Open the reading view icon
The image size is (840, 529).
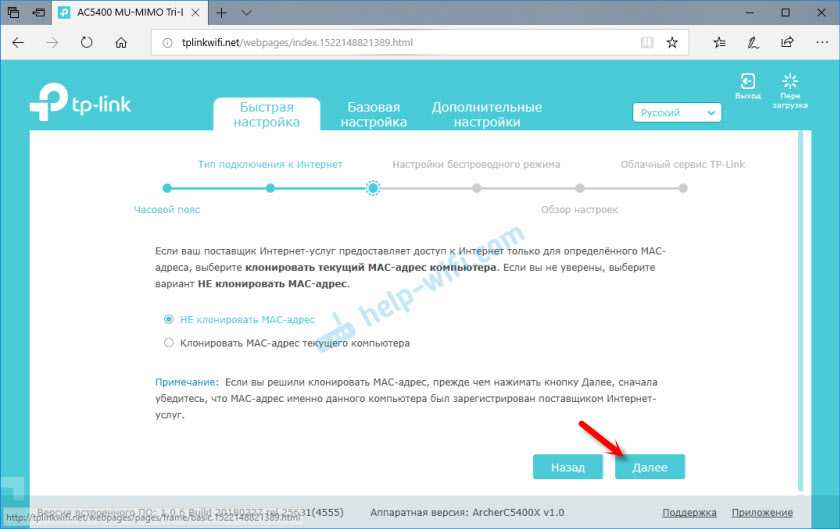tap(648, 43)
